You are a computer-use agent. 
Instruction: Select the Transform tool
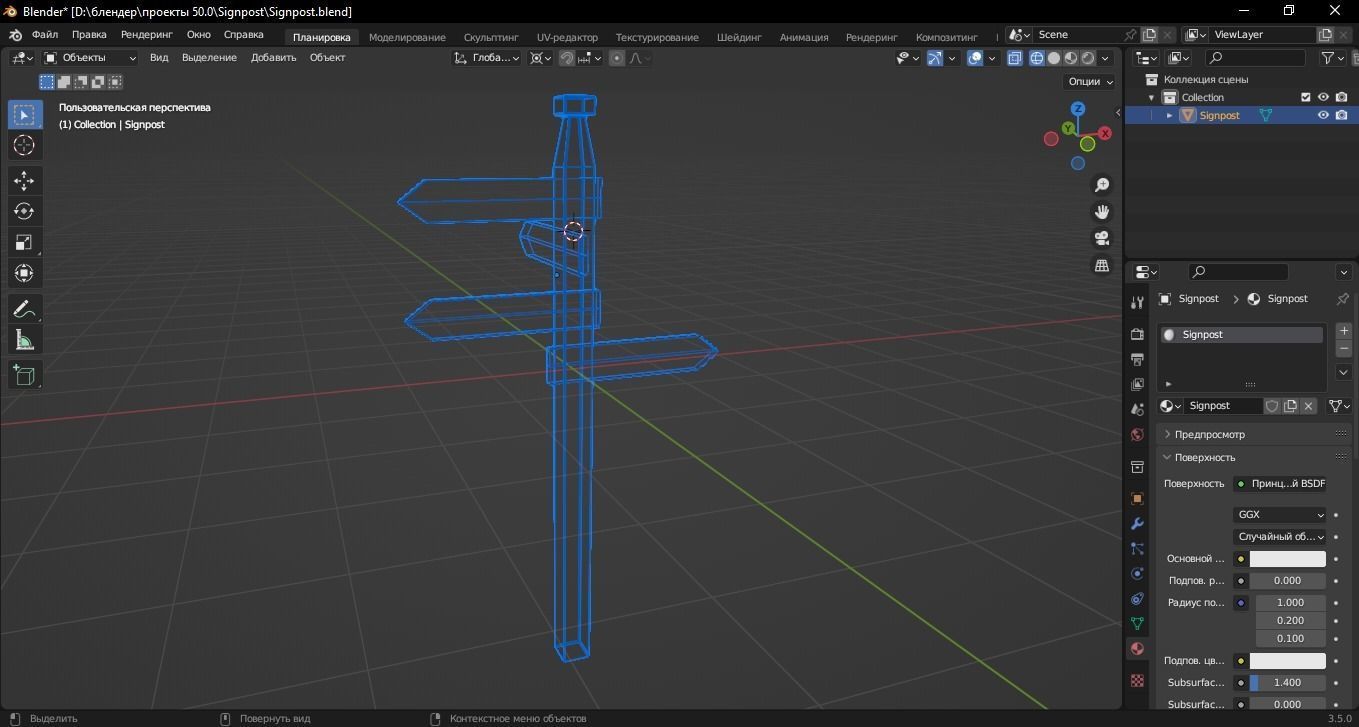coord(24,273)
